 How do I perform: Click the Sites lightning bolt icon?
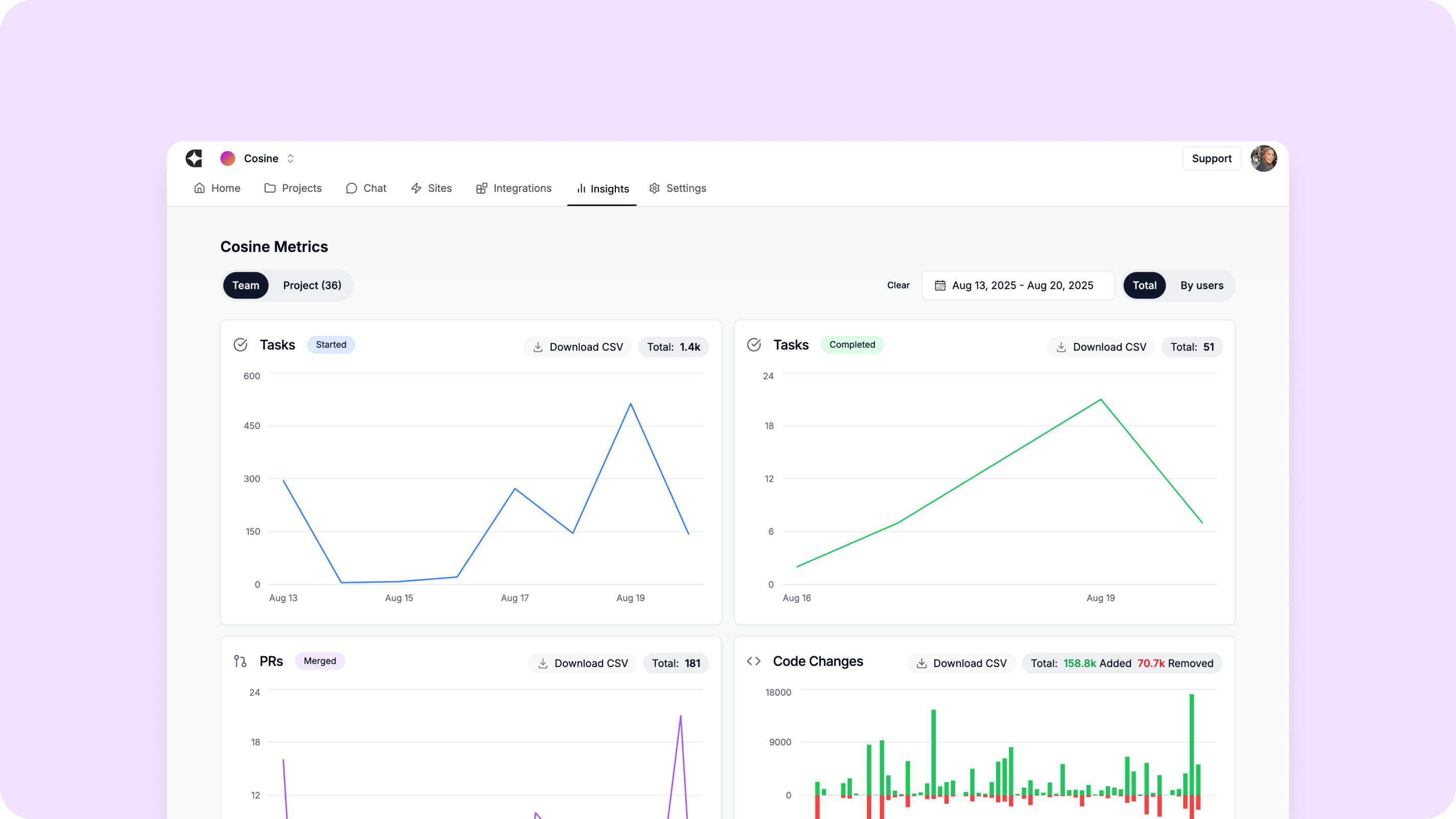pyautogui.click(x=415, y=188)
